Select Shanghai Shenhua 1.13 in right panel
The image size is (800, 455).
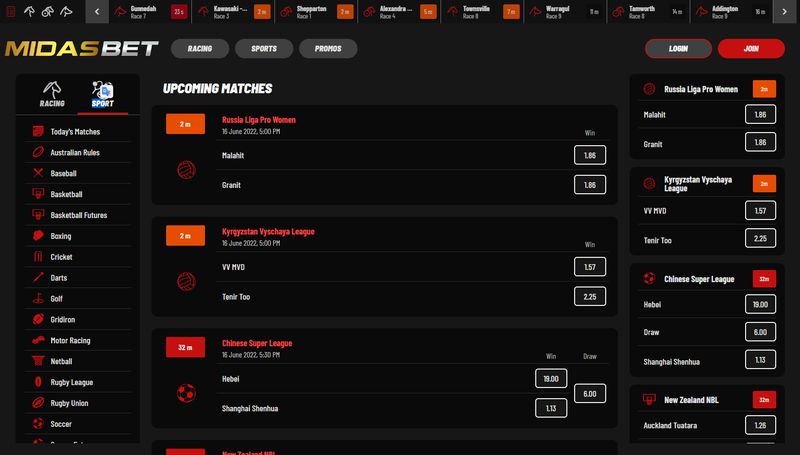pos(760,360)
